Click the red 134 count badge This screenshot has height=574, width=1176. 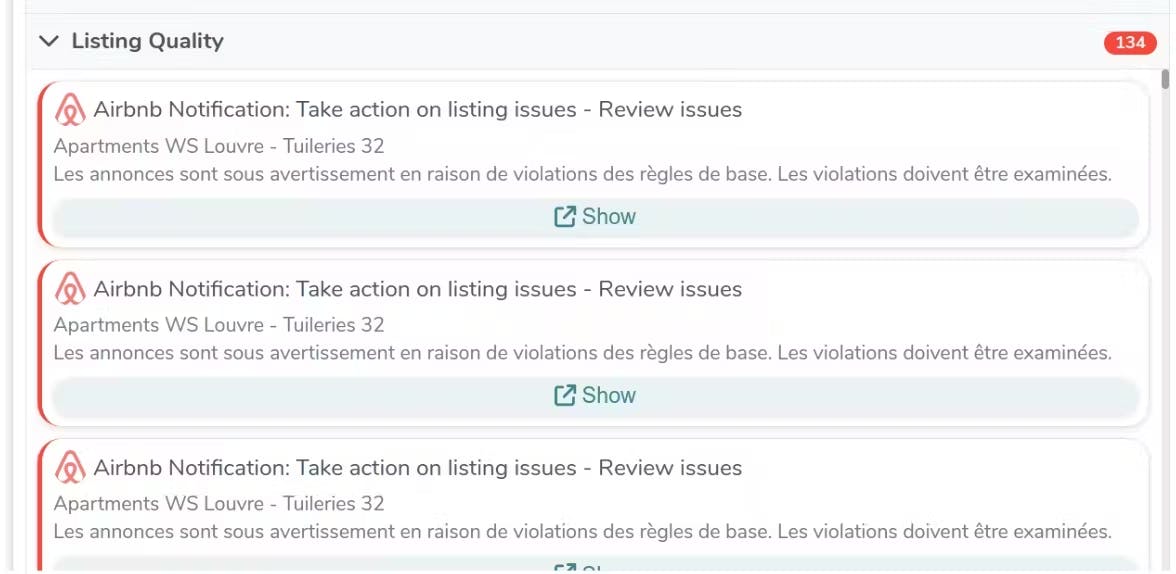pyautogui.click(x=1130, y=42)
